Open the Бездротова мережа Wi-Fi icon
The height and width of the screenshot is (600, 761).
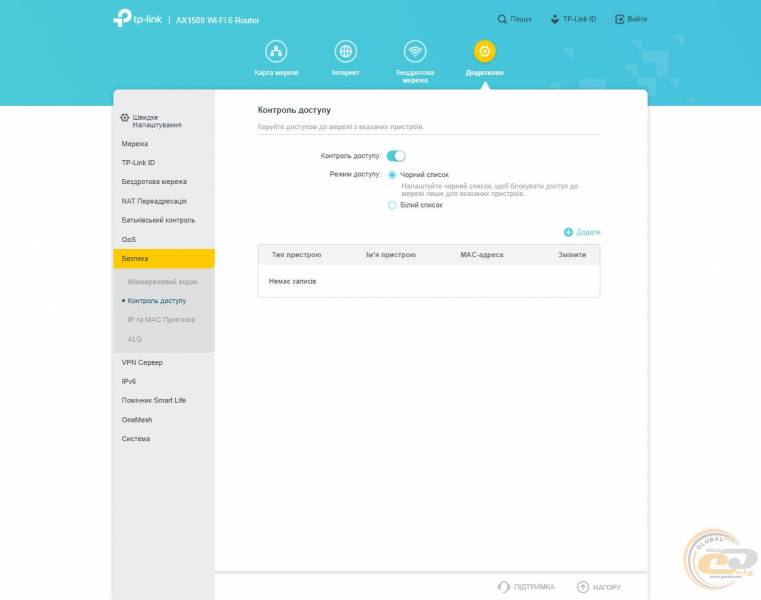coord(415,51)
